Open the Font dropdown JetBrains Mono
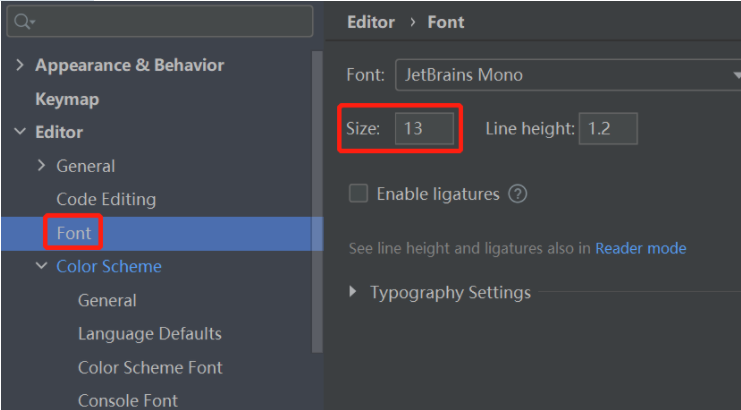The image size is (741, 410). click(567, 74)
